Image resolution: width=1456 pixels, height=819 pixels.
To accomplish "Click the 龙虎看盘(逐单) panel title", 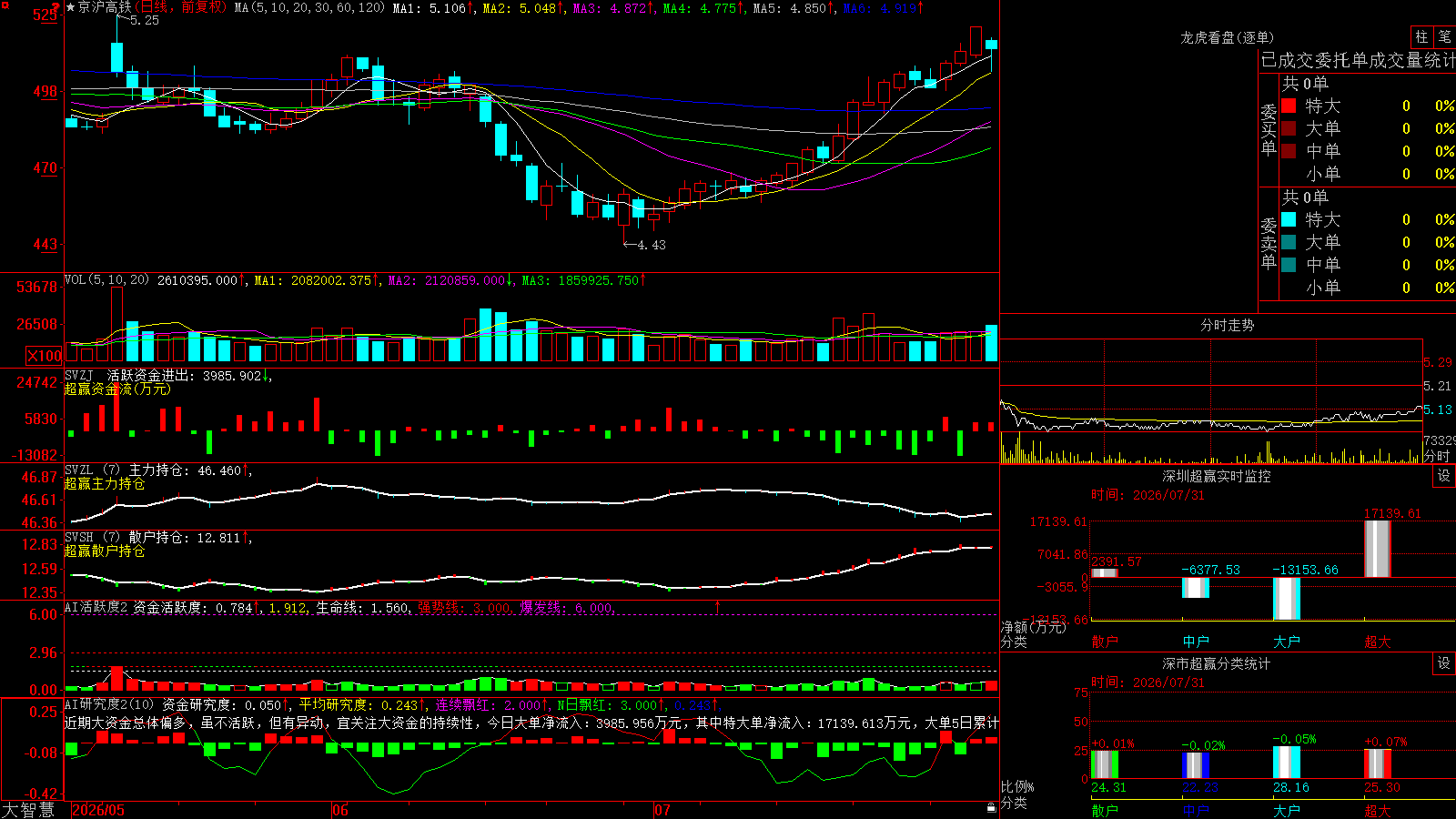I will tap(1227, 37).
